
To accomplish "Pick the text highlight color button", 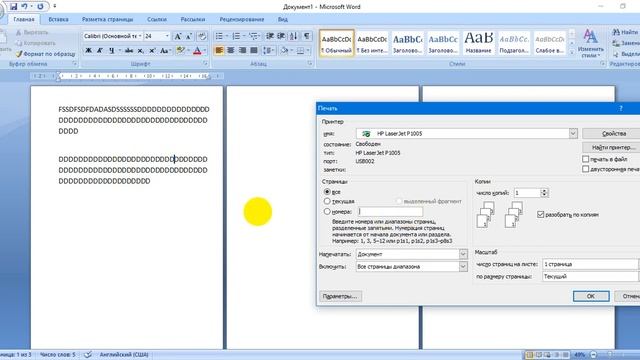I will pyautogui.click(x=180, y=51).
